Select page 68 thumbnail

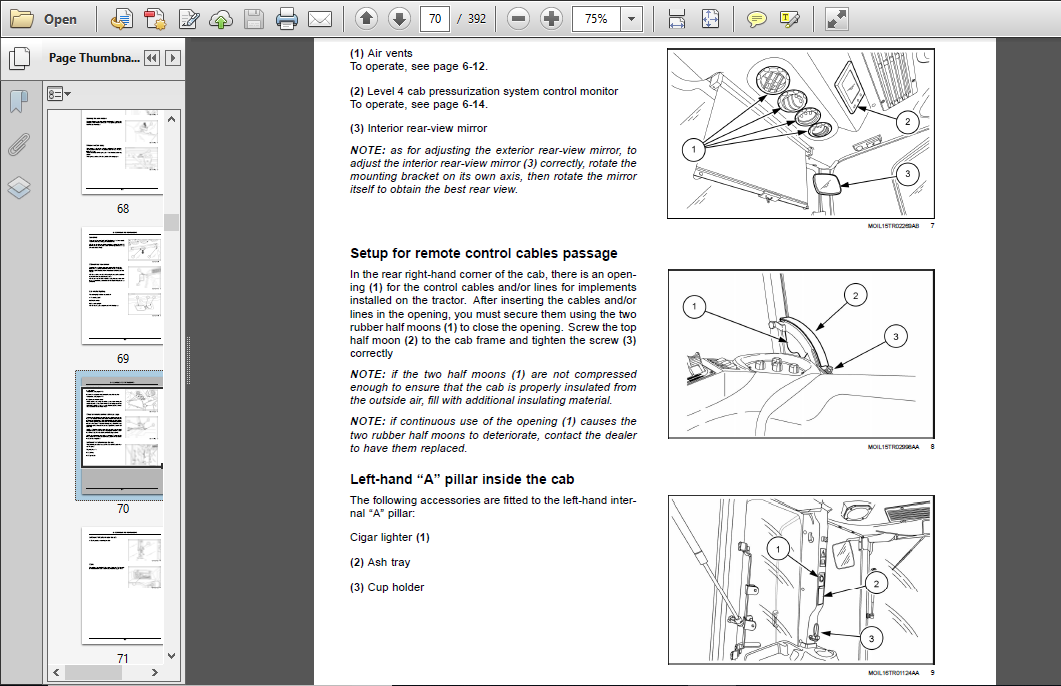click(x=122, y=153)
